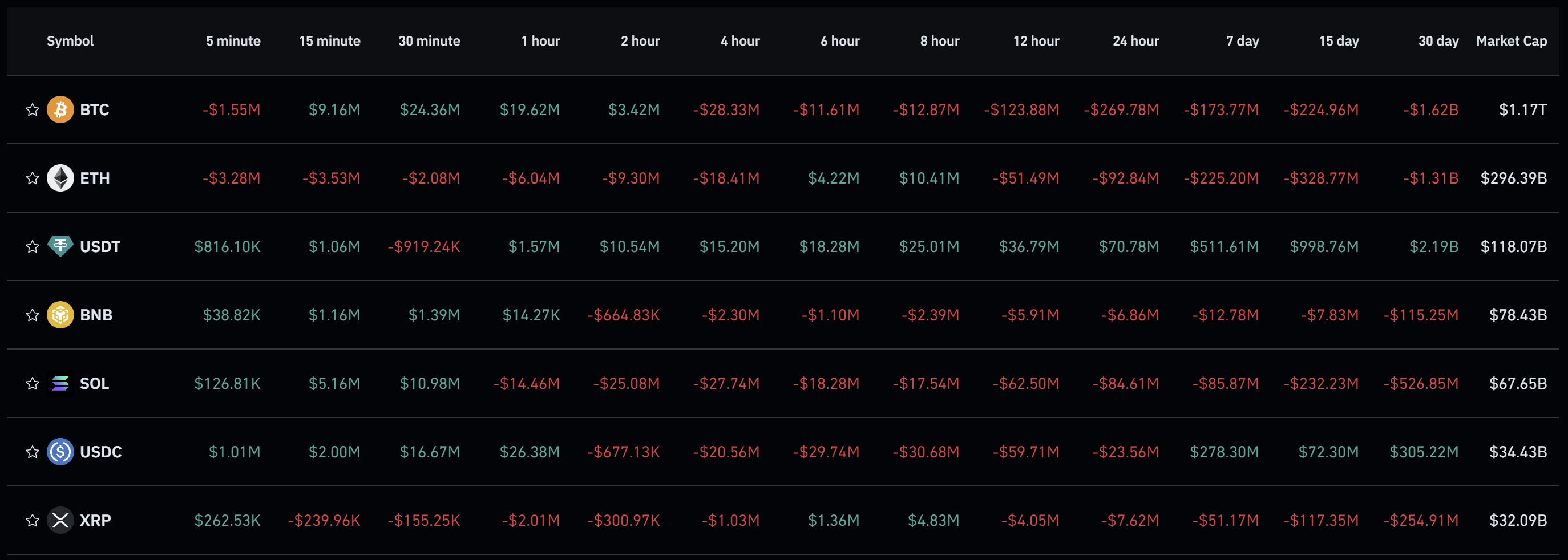The height and width of the screenshot is (560, 1568).
Task: Open the USDT symbol link
Action: click(100, 246)
